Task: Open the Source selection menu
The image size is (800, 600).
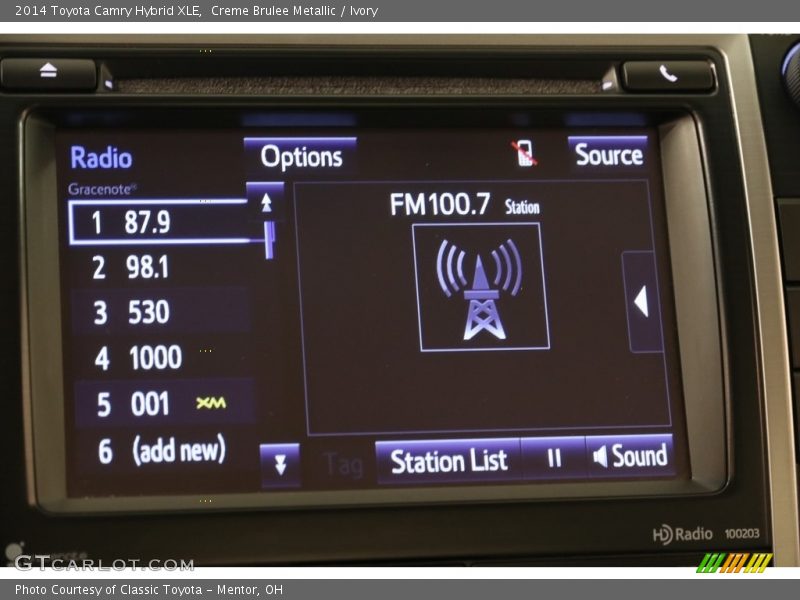Action: [608, 155]
